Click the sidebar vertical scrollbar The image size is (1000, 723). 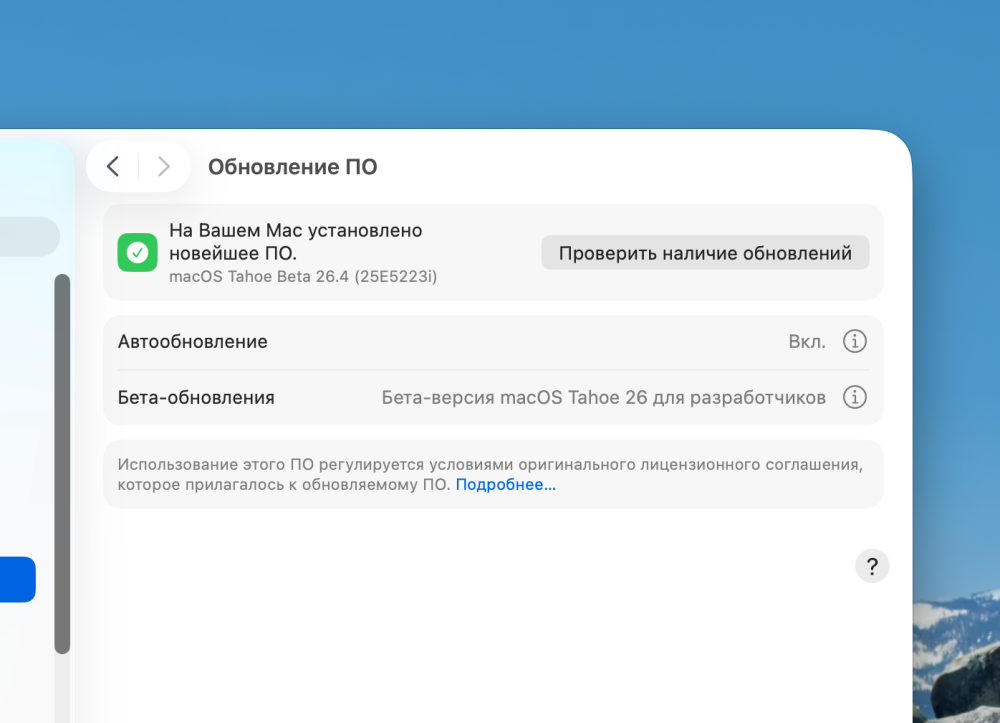coord(62,464)
